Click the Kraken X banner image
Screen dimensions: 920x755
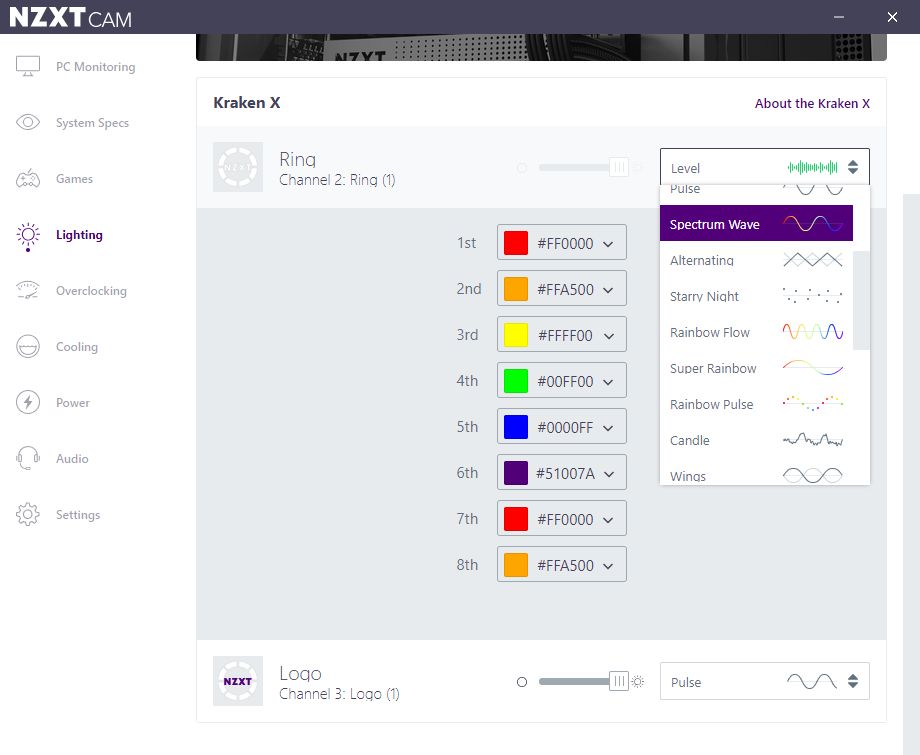(541, 47)
